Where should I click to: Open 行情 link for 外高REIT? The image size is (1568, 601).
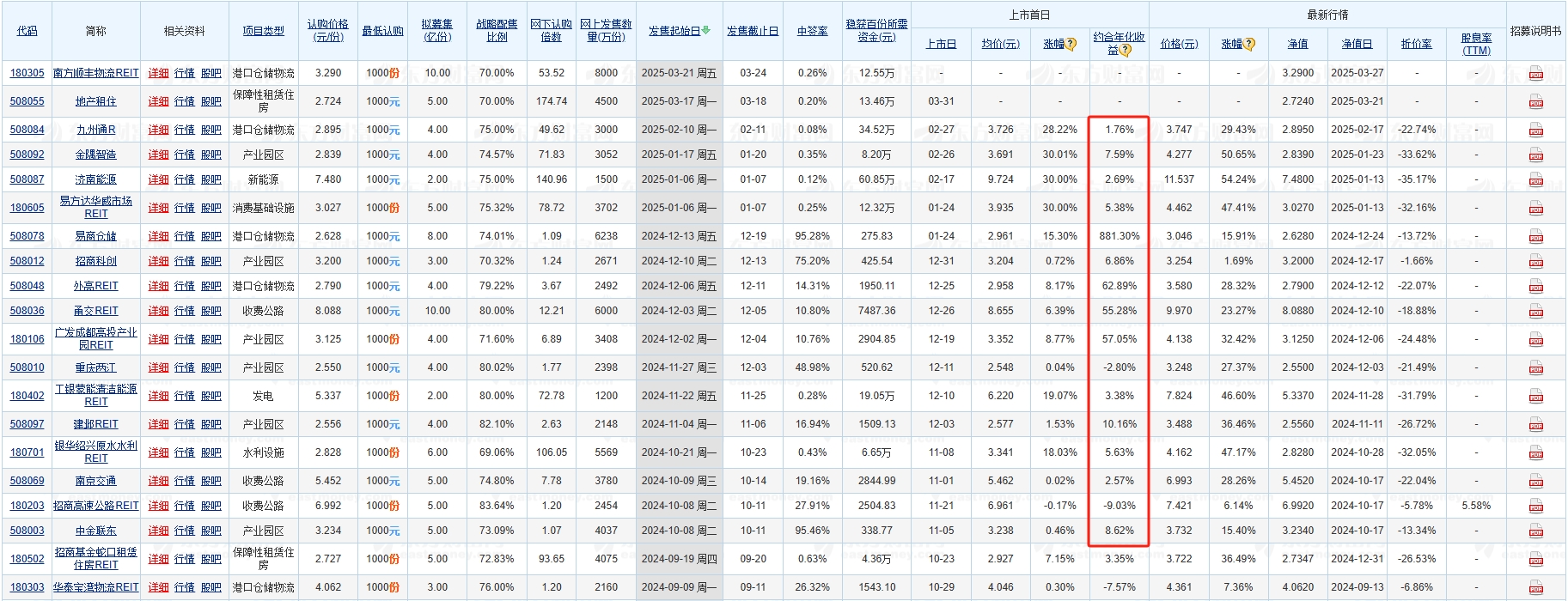pyautogui.click(x=185, y=286)
